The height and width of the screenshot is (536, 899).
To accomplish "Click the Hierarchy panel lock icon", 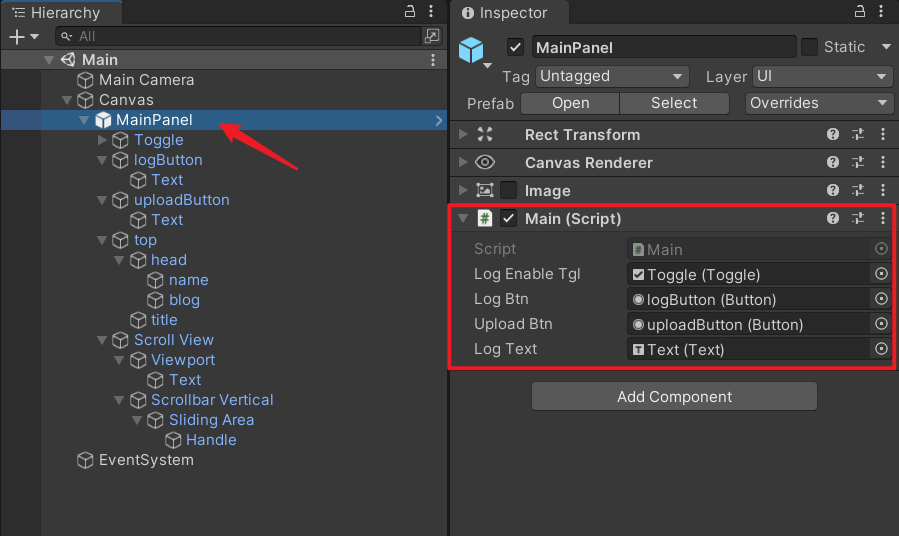I will pyautogui.click(x=410, y=11).
